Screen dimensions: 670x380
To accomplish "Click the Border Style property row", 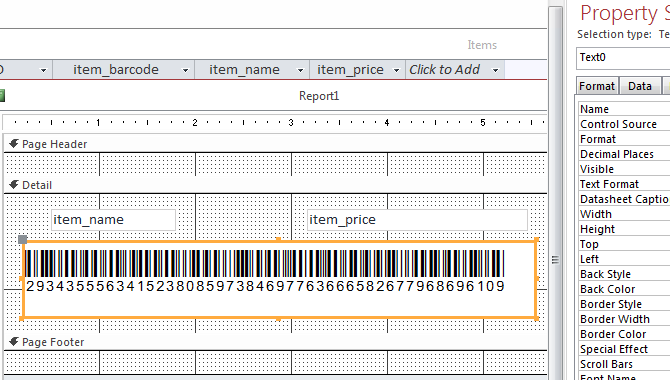I will [624, 304].
